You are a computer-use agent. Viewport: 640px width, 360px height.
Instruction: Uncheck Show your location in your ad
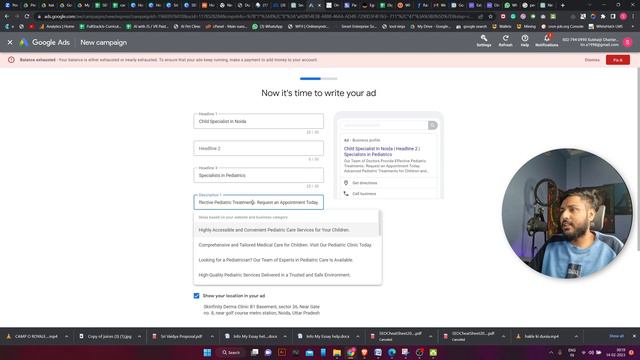coord(196,296)
